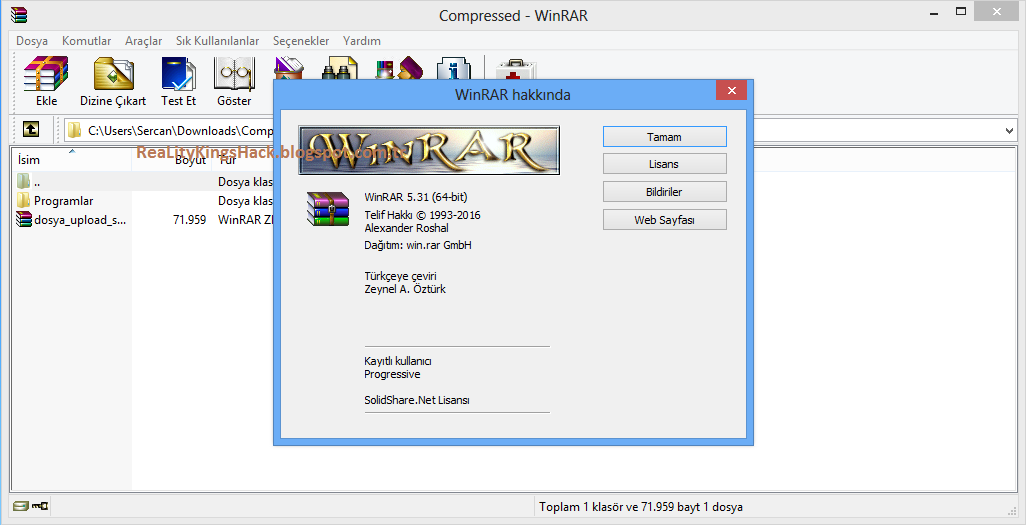Image resolution: width=1026 pixels, height=525 pixels.
Task: Click 'Dağıtım: win.rar GmbH' text
Action: [417, 245]
